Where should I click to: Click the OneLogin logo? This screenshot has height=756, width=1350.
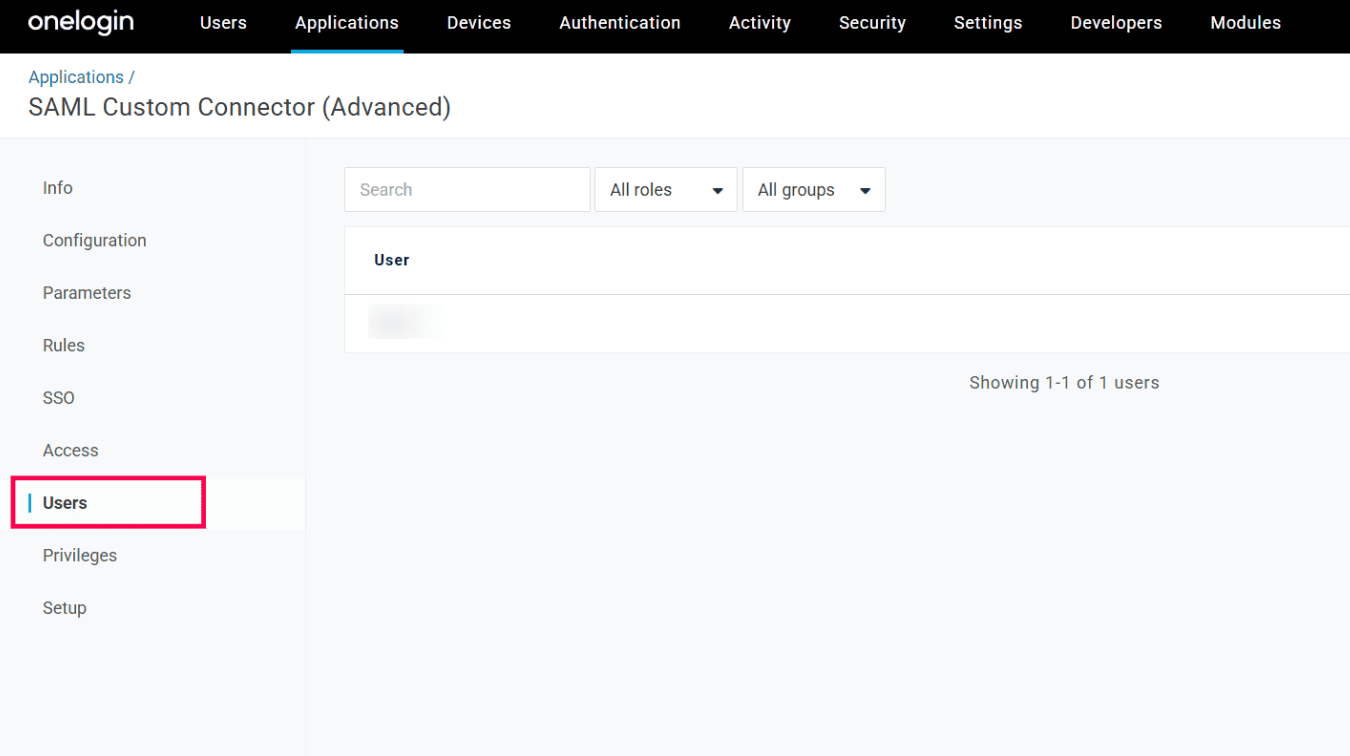tap(80, 22)
